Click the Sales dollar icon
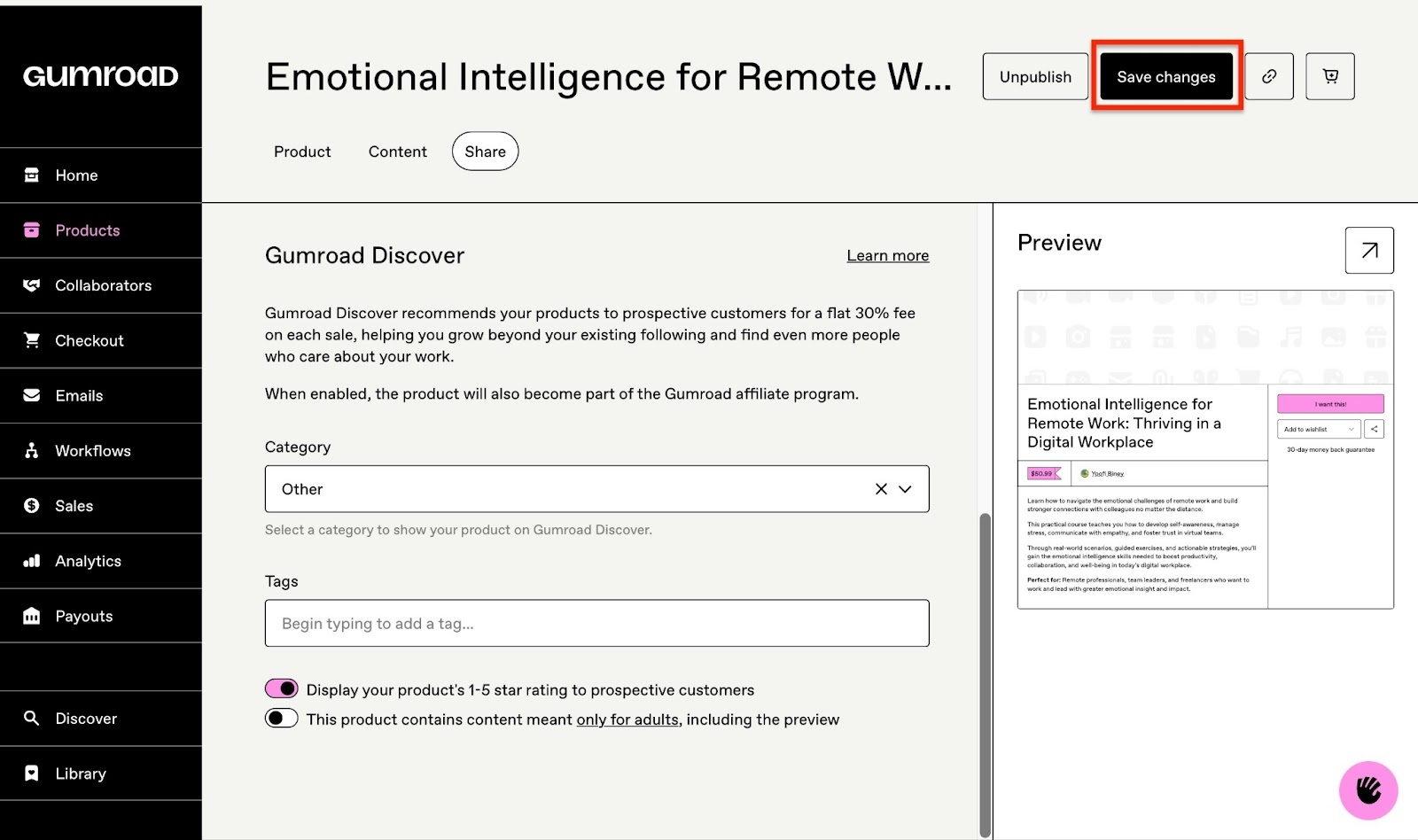This screenshot has height=840, width=1418. pyautogui.click(x=32, y=505)
